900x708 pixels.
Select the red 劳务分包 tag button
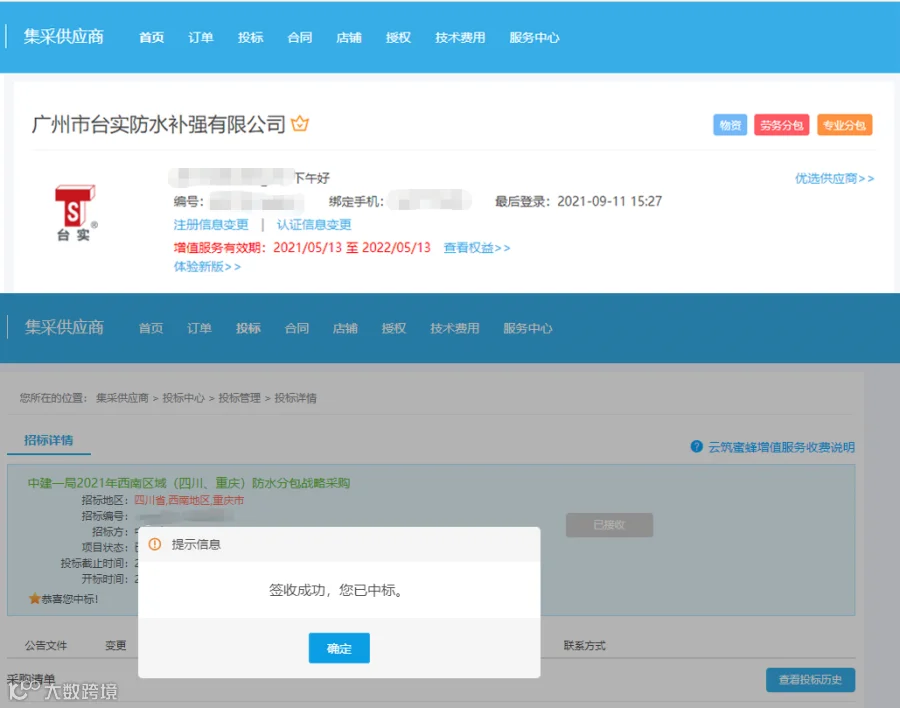781,125
